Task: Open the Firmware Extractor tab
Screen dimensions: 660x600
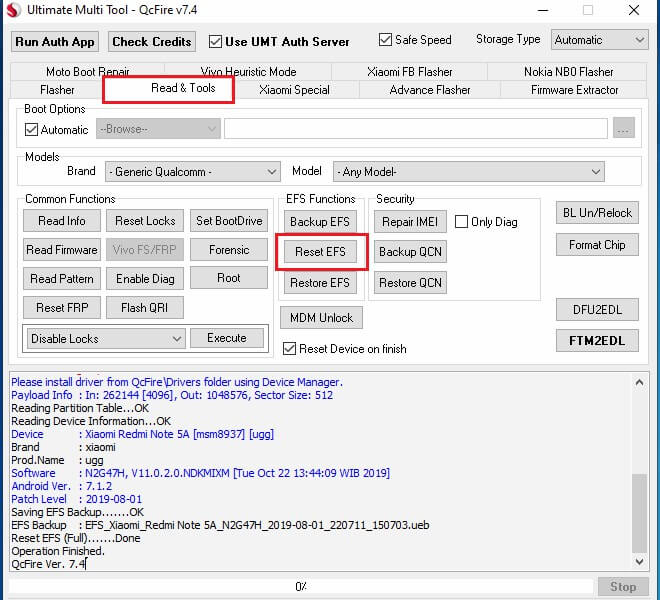Action: point(574,90)
